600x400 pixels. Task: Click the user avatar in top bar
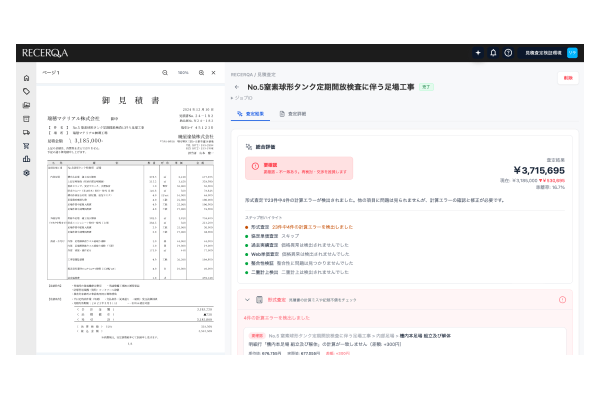(572, 52)
